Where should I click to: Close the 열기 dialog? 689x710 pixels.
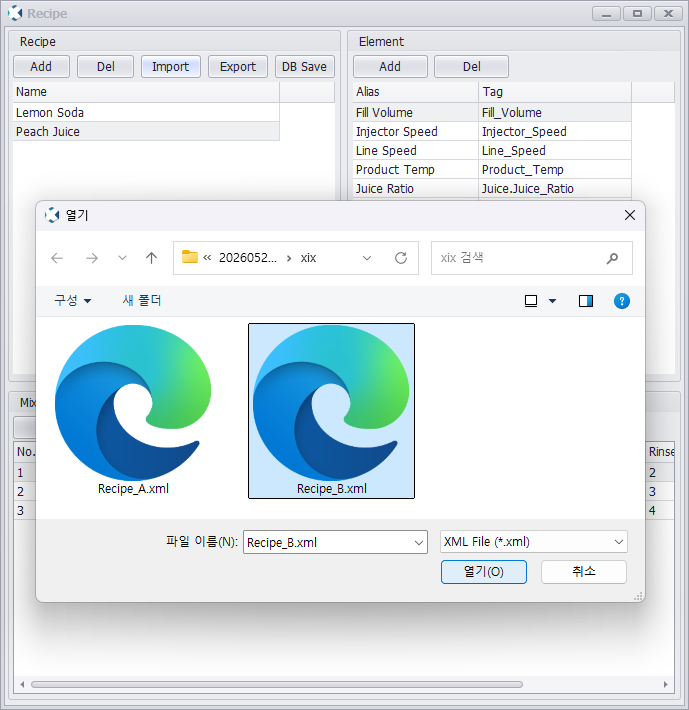[x=630, y=215]
